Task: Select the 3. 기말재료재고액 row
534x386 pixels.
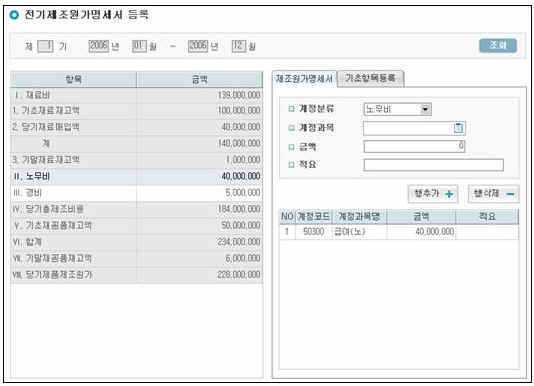Action: tap(137, 160)
